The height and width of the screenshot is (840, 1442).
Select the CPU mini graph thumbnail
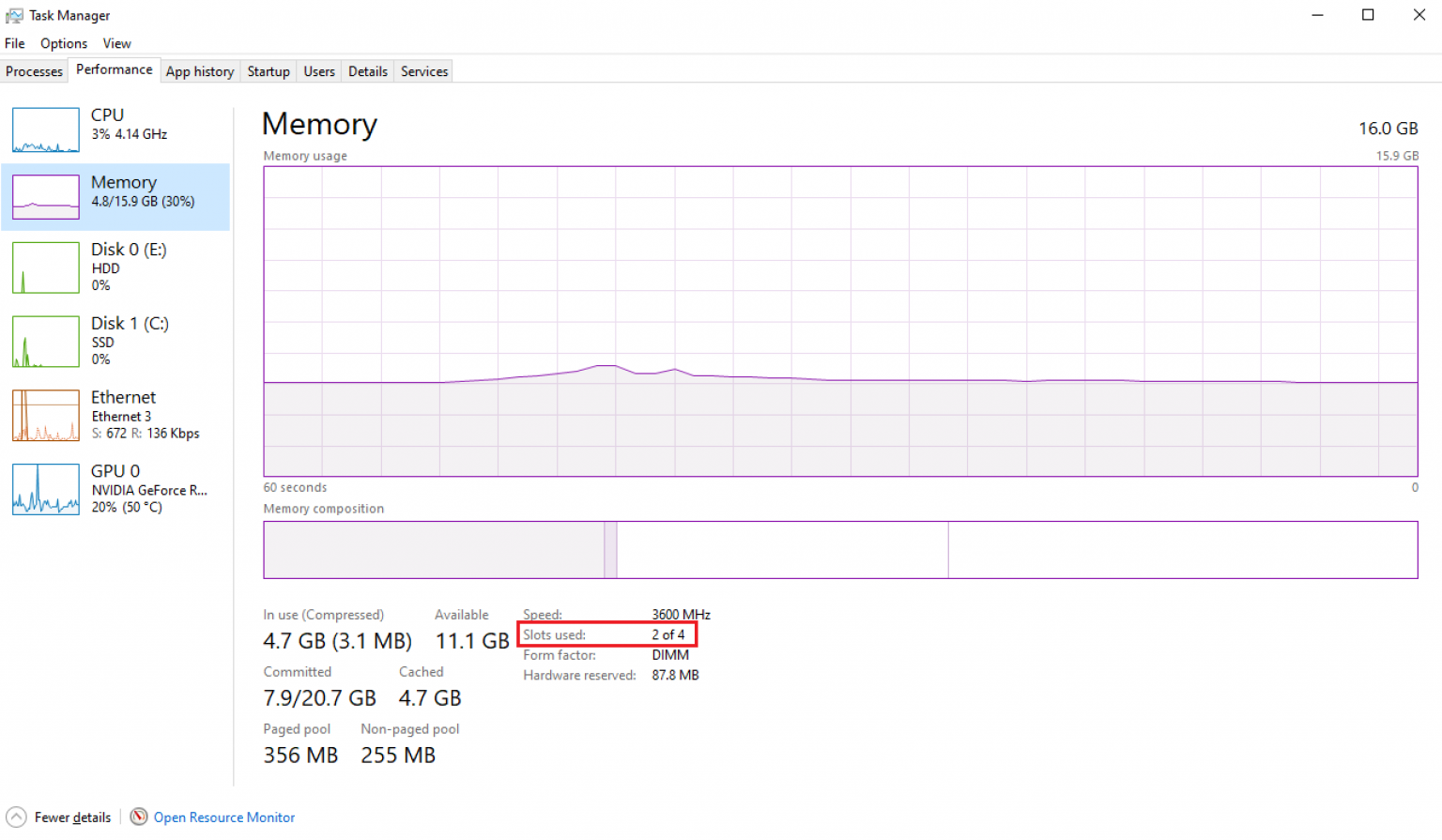click(45, 130)
